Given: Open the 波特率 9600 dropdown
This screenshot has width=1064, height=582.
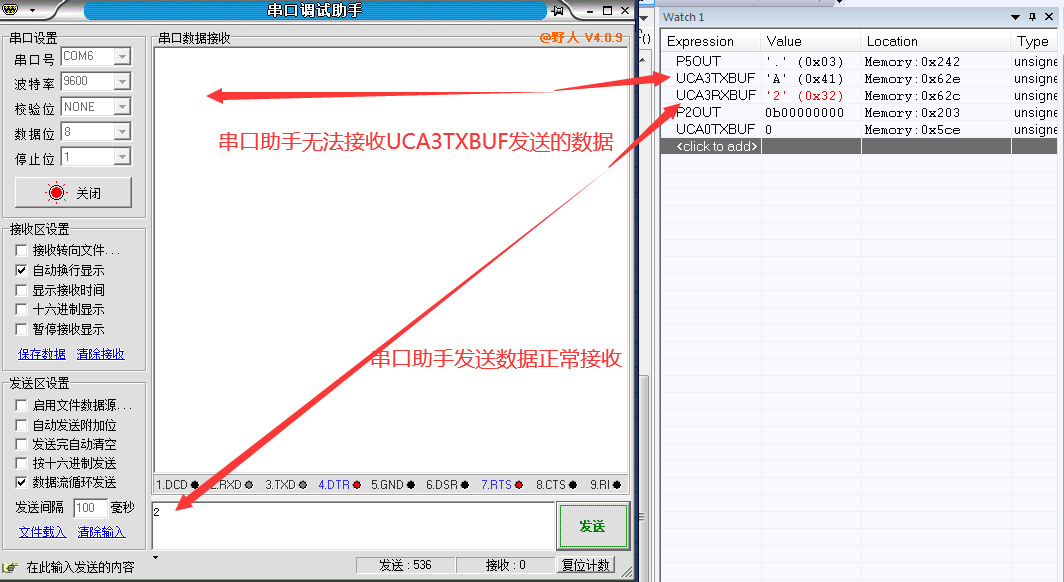Looking at the screenshot, I should tap(122, 81).
